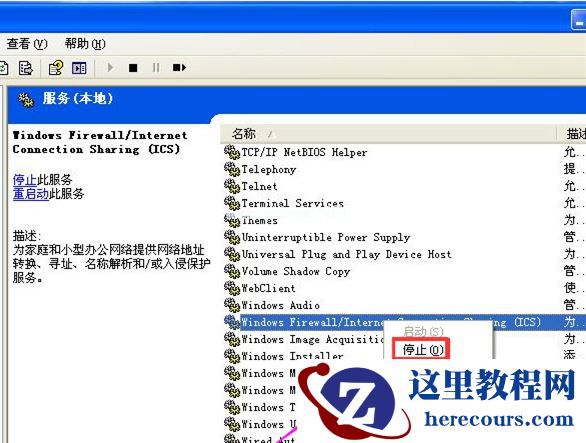Click the Export List toolbar icon

[26, 68]
